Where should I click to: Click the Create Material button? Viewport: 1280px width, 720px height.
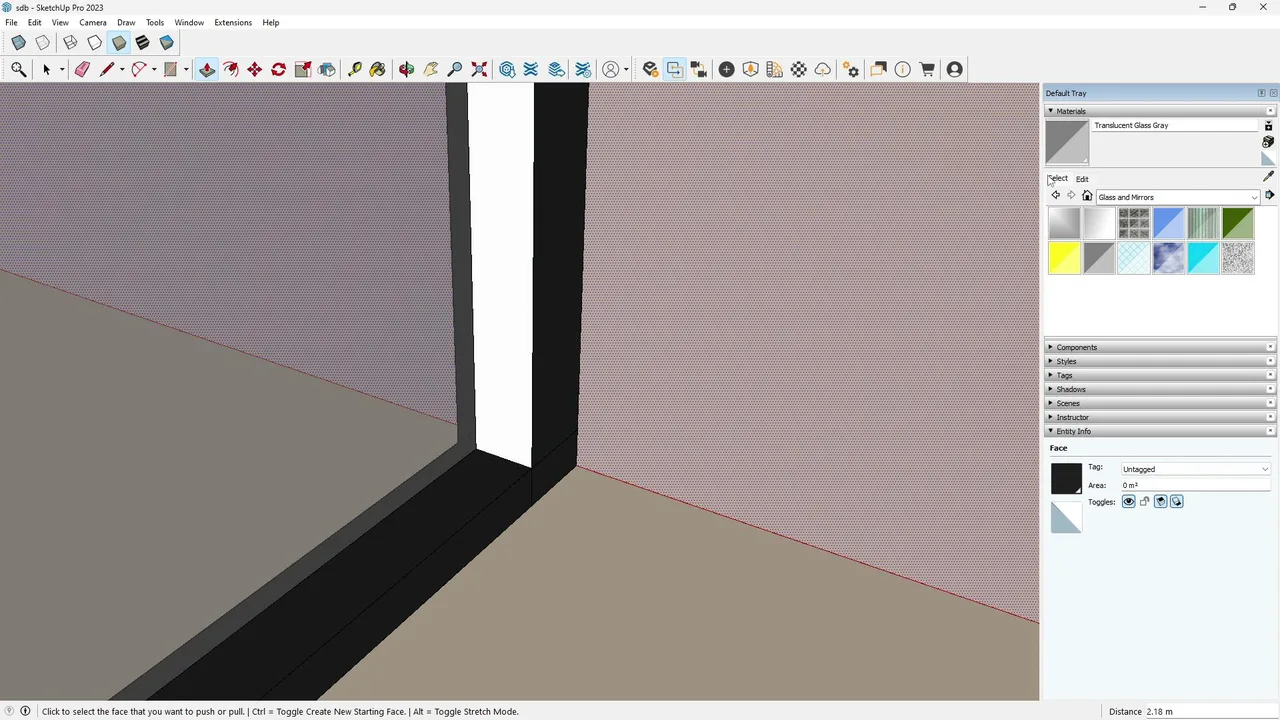tap(1268, 142)
